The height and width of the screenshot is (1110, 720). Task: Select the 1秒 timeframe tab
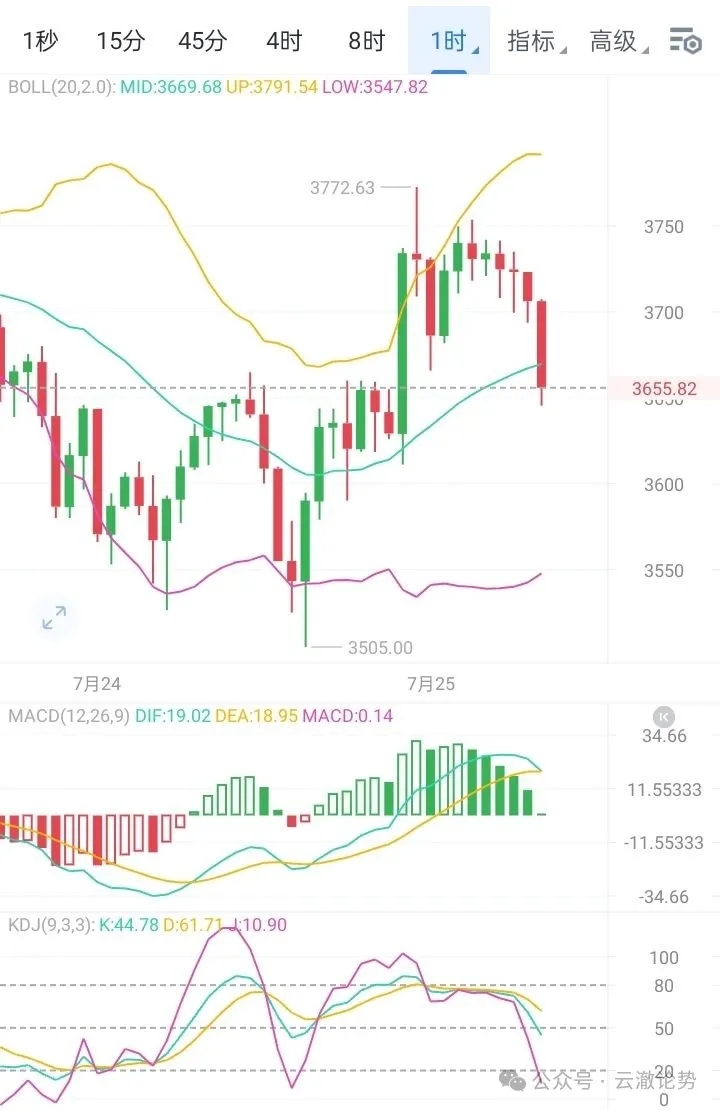[39, 43]
